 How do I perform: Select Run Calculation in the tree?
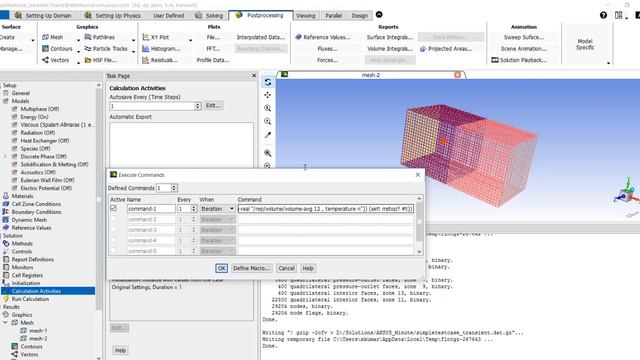[x=30, y=299]
